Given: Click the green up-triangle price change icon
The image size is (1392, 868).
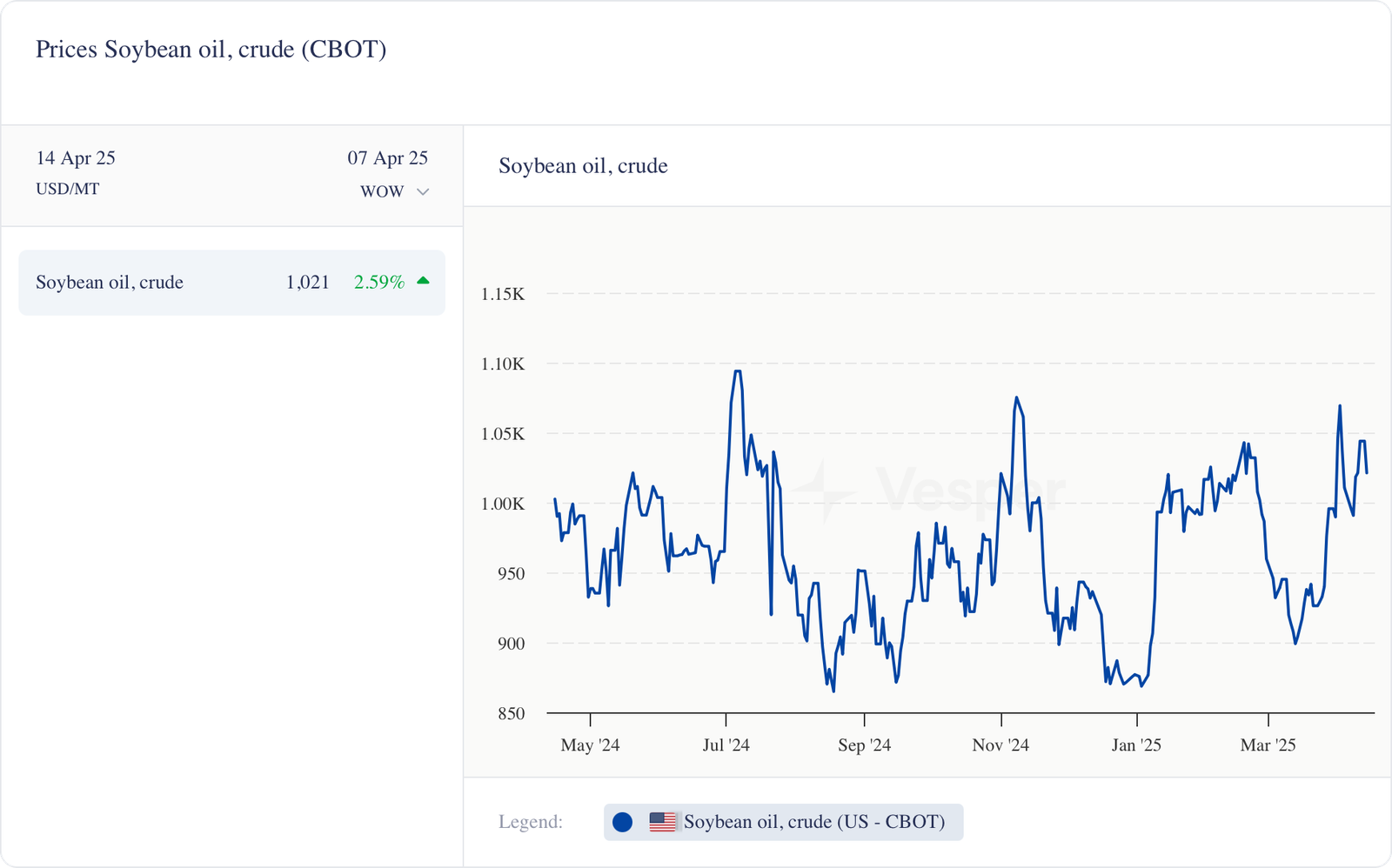Looking at the screenshot, I should (x=424, y=281).
